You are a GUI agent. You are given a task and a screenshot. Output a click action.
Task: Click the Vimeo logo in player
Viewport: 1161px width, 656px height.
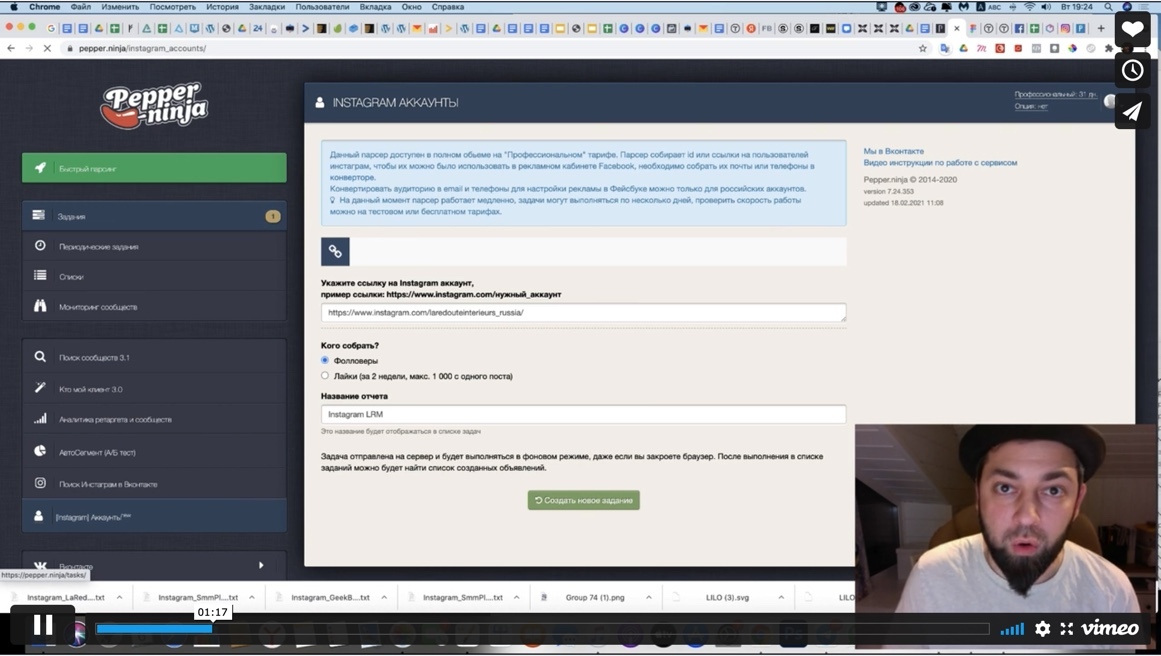1110,629
